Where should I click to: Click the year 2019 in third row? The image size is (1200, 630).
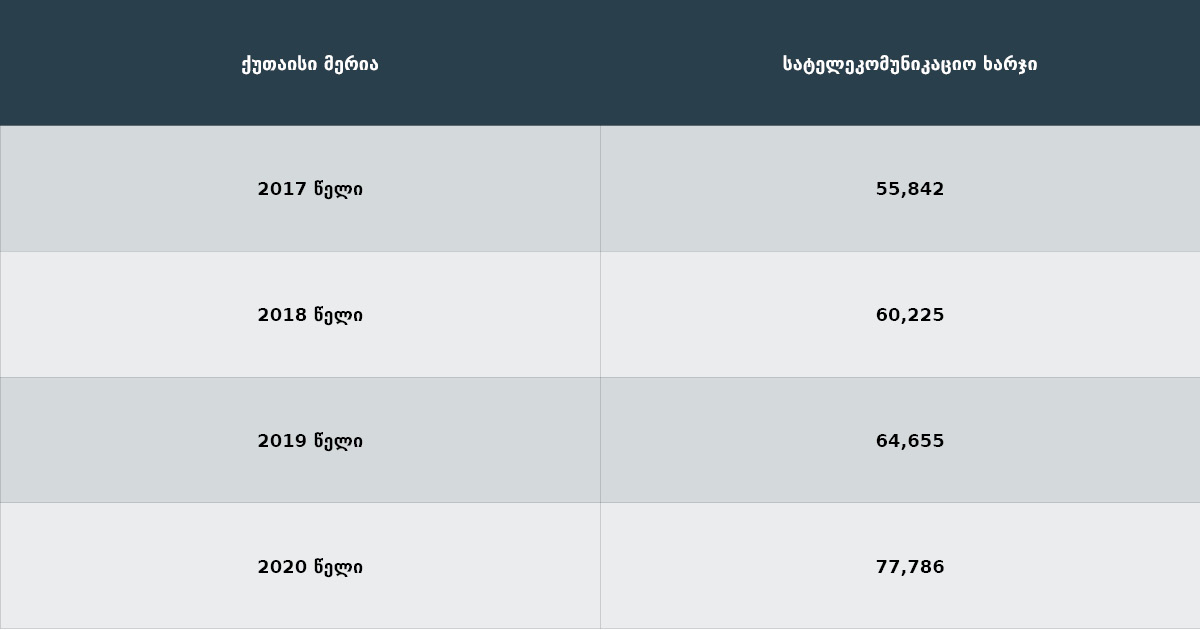click(x=282, y=441)
